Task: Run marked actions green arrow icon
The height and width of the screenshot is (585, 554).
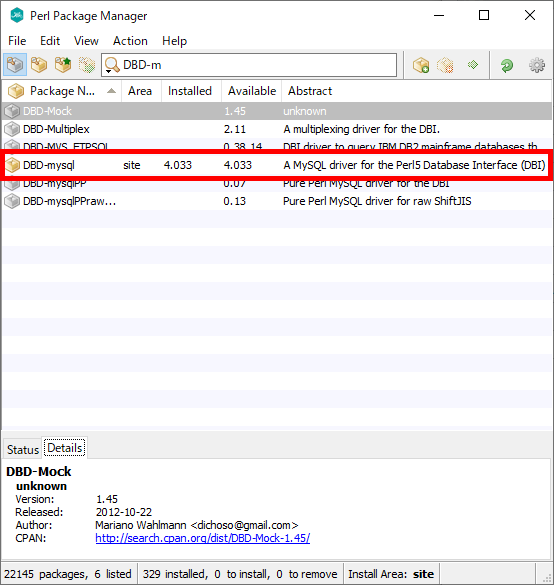Action: click(473, 65)
